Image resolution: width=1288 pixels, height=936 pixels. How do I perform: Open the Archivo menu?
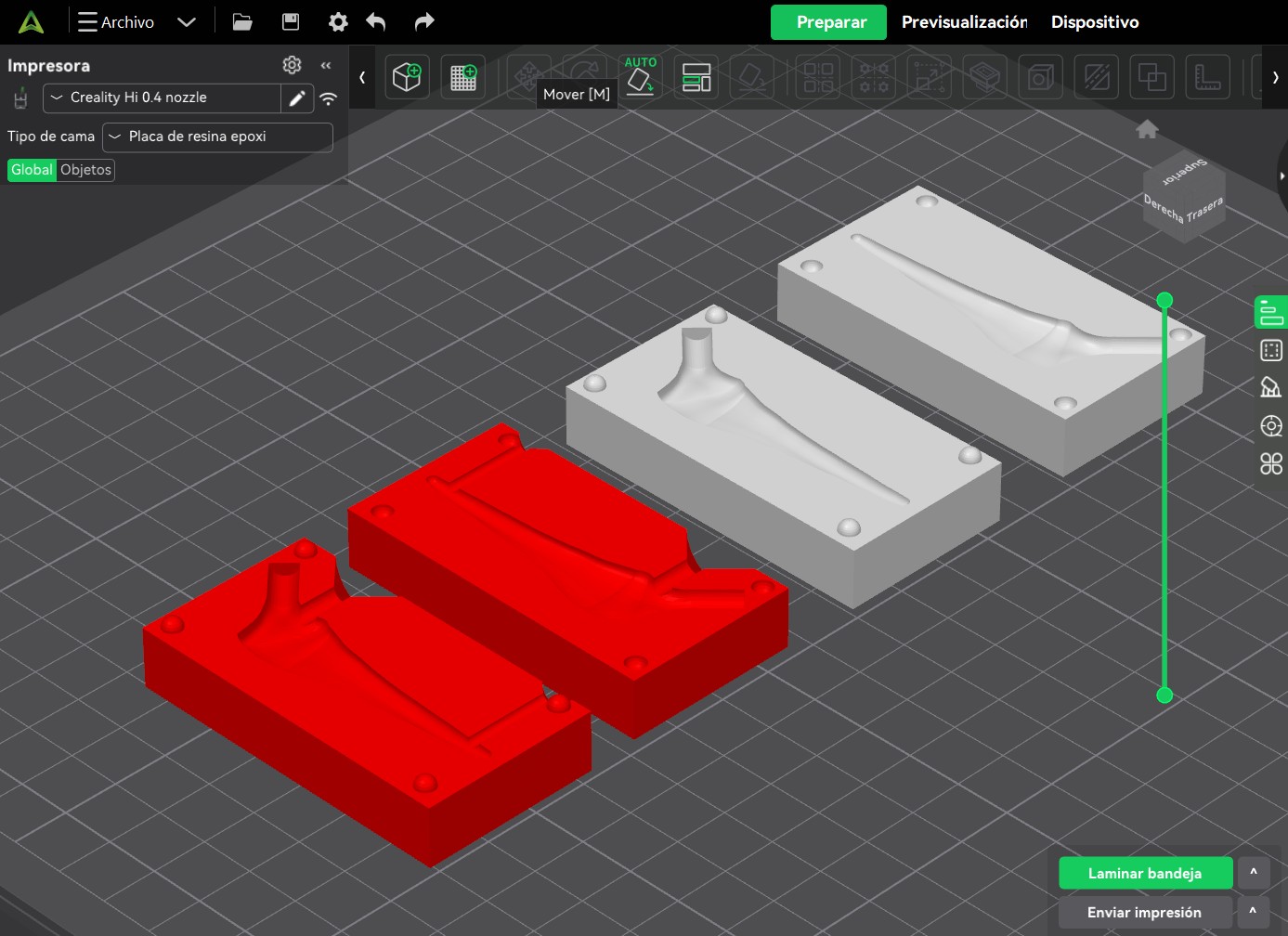pos(116,22)
